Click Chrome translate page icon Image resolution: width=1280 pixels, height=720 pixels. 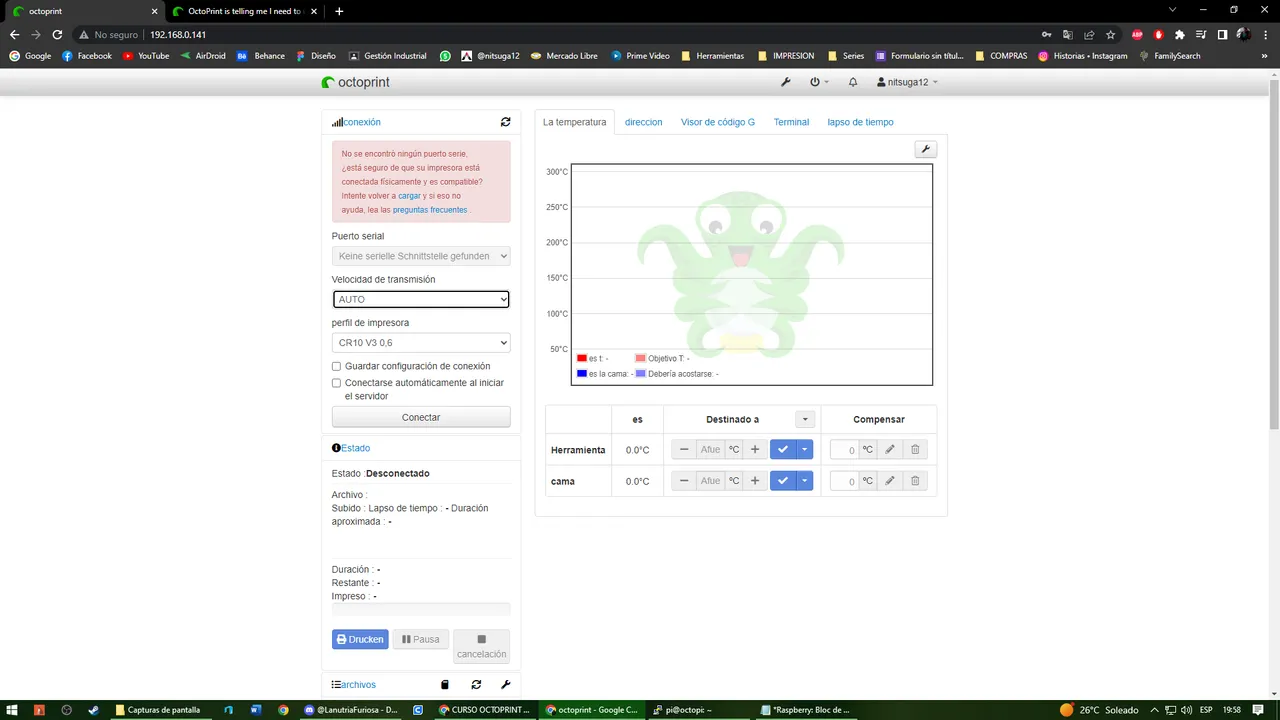[x=1068, y=34]
